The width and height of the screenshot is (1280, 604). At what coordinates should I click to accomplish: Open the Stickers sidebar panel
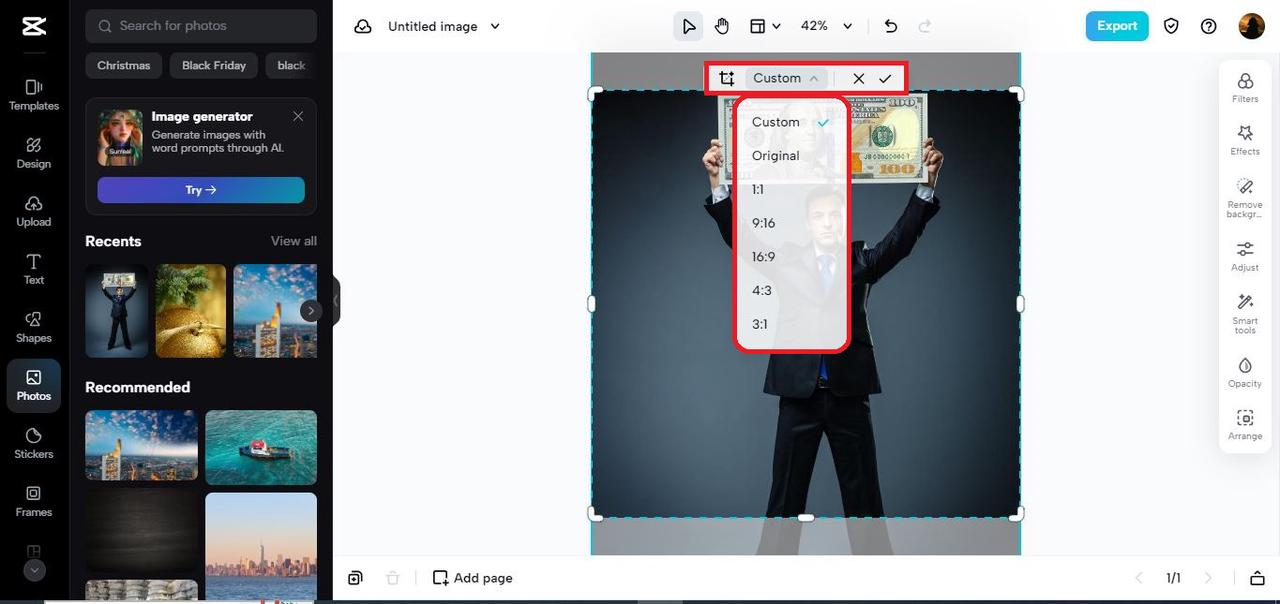[34, 443]
